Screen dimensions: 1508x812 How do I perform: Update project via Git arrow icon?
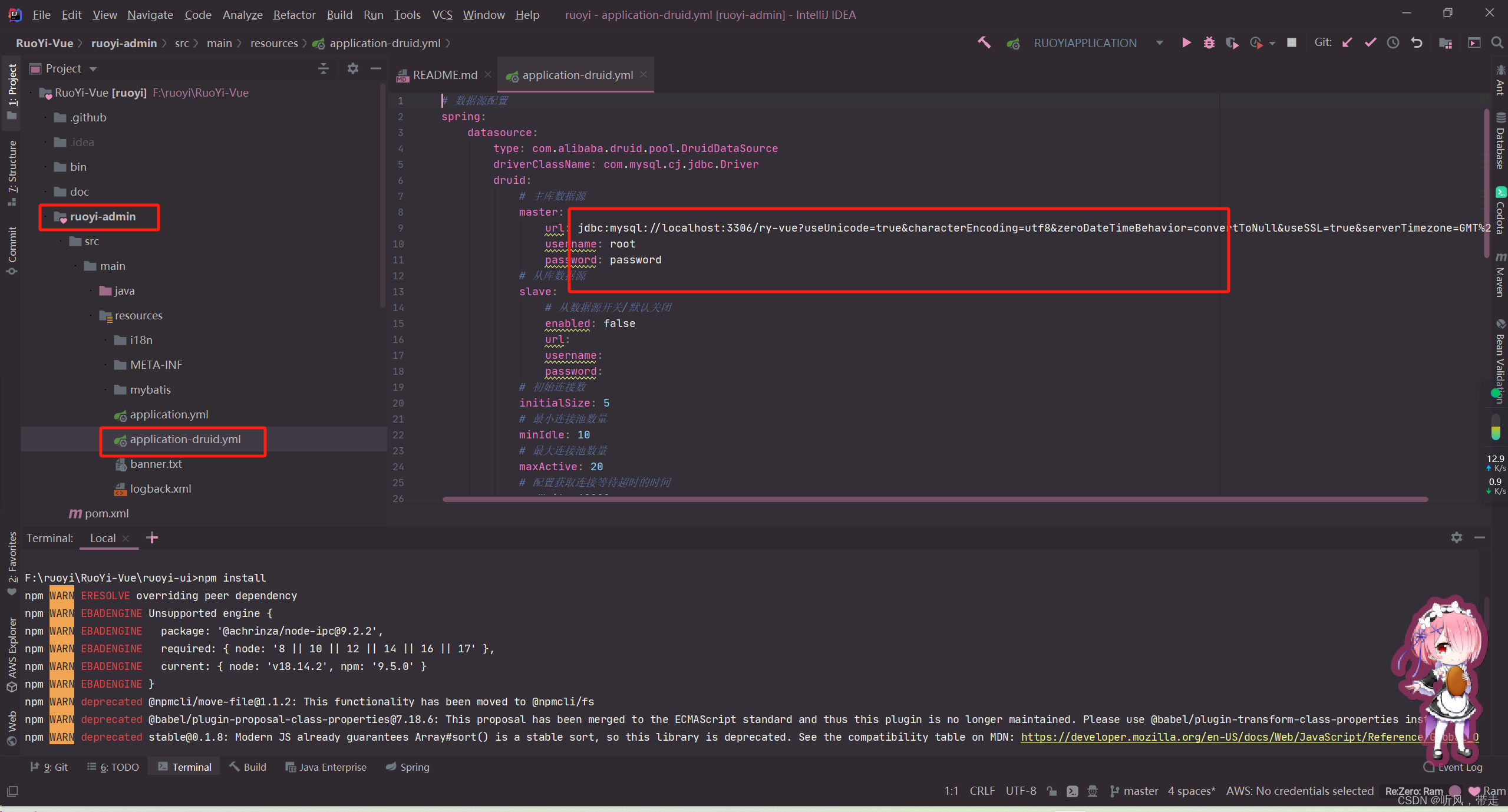click(x=1347, y=42)
